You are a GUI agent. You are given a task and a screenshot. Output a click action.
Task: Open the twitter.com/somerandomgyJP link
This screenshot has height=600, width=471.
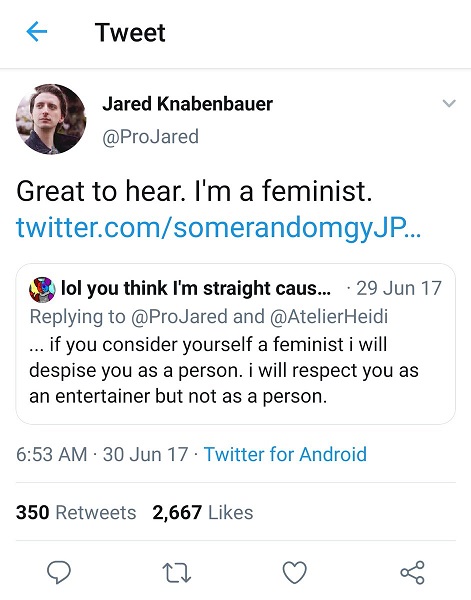click(218, 228)
